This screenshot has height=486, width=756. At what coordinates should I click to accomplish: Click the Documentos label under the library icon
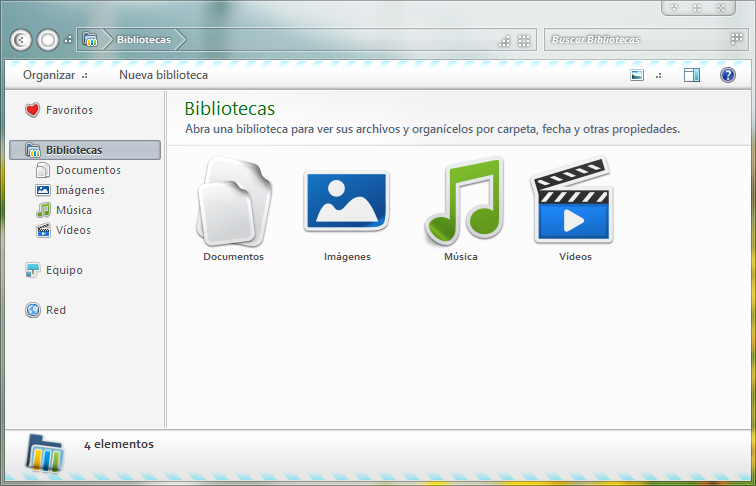click(x=233, y=256)
